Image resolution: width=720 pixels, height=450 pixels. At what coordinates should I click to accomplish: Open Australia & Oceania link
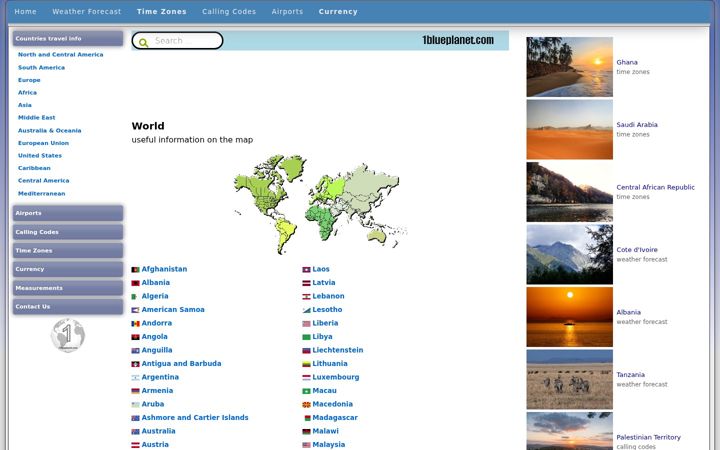coord(50,130)
